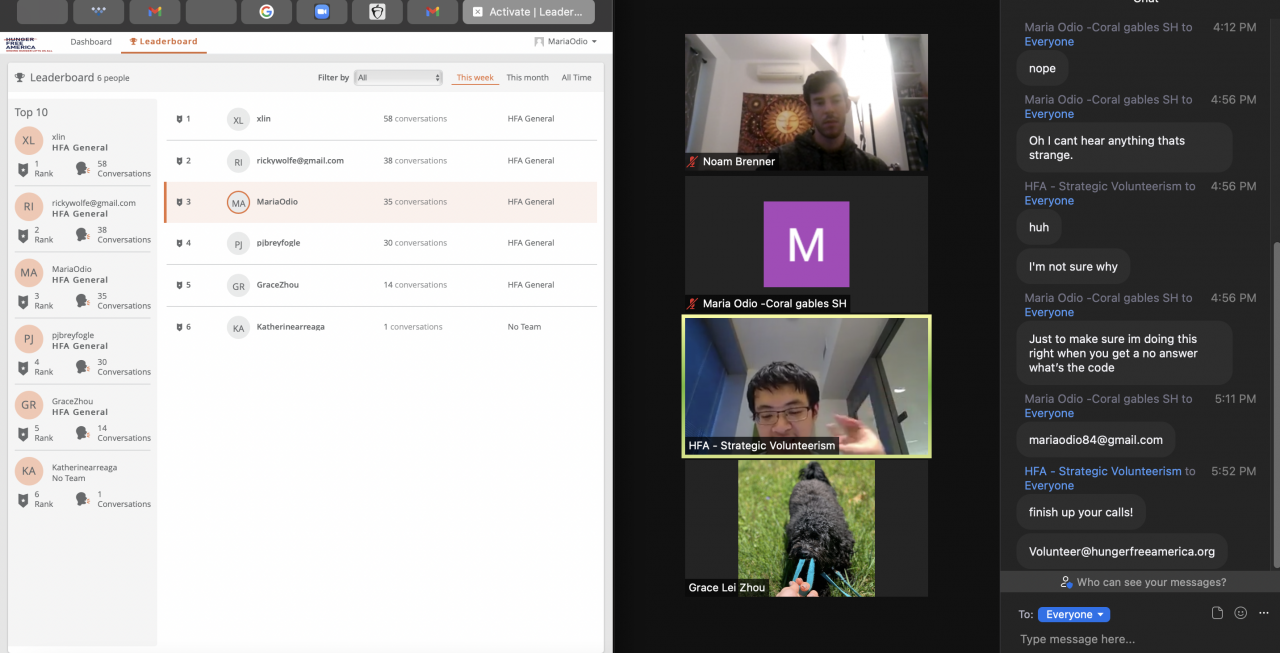Click the rank 1 shield icon in leaderboard table
1280x653 pixels.
[179, 119]
